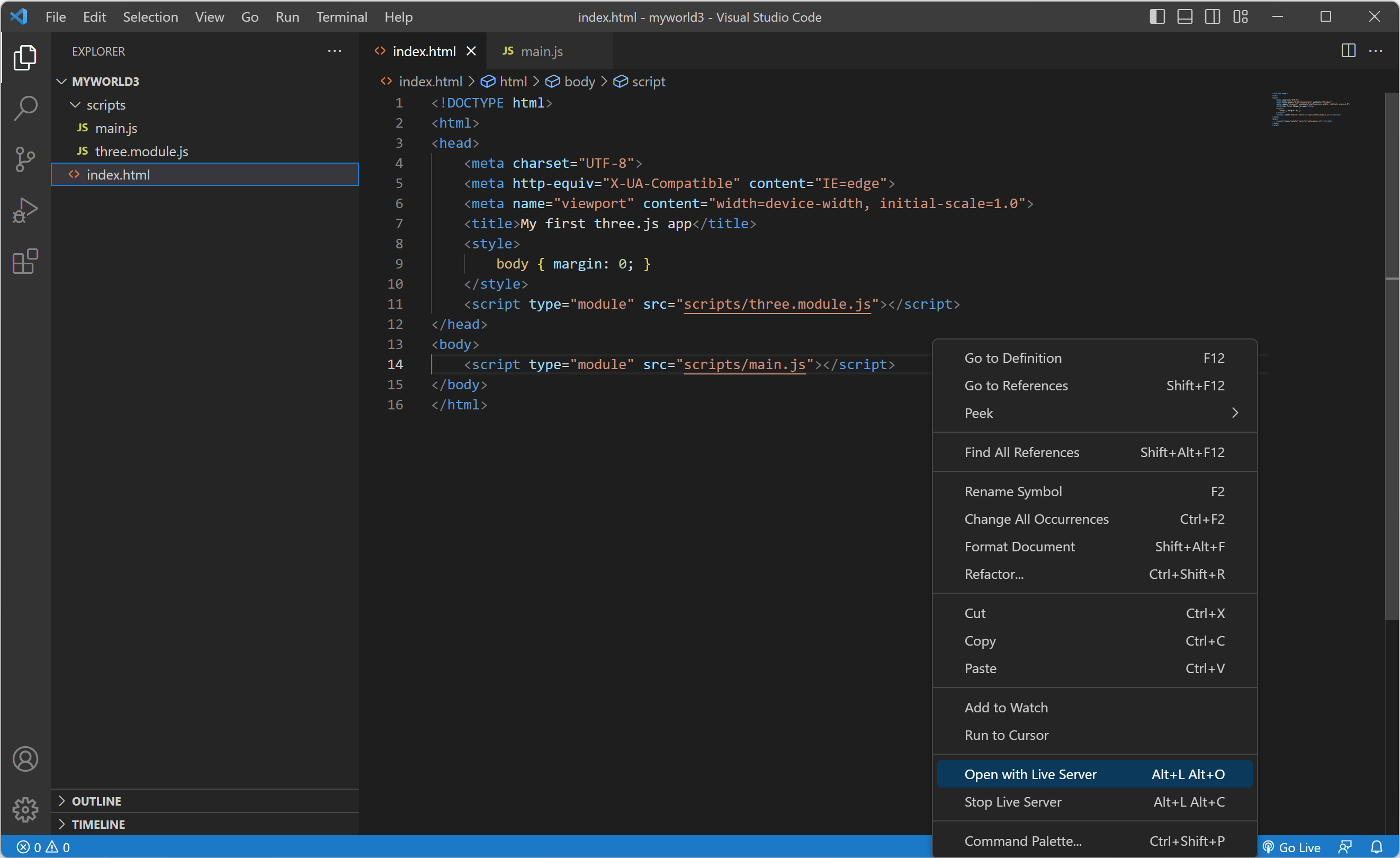Viewport: 1400px width, 858px height.
Task: Open the Search view in activity bar
Action: tap(25, 108)
